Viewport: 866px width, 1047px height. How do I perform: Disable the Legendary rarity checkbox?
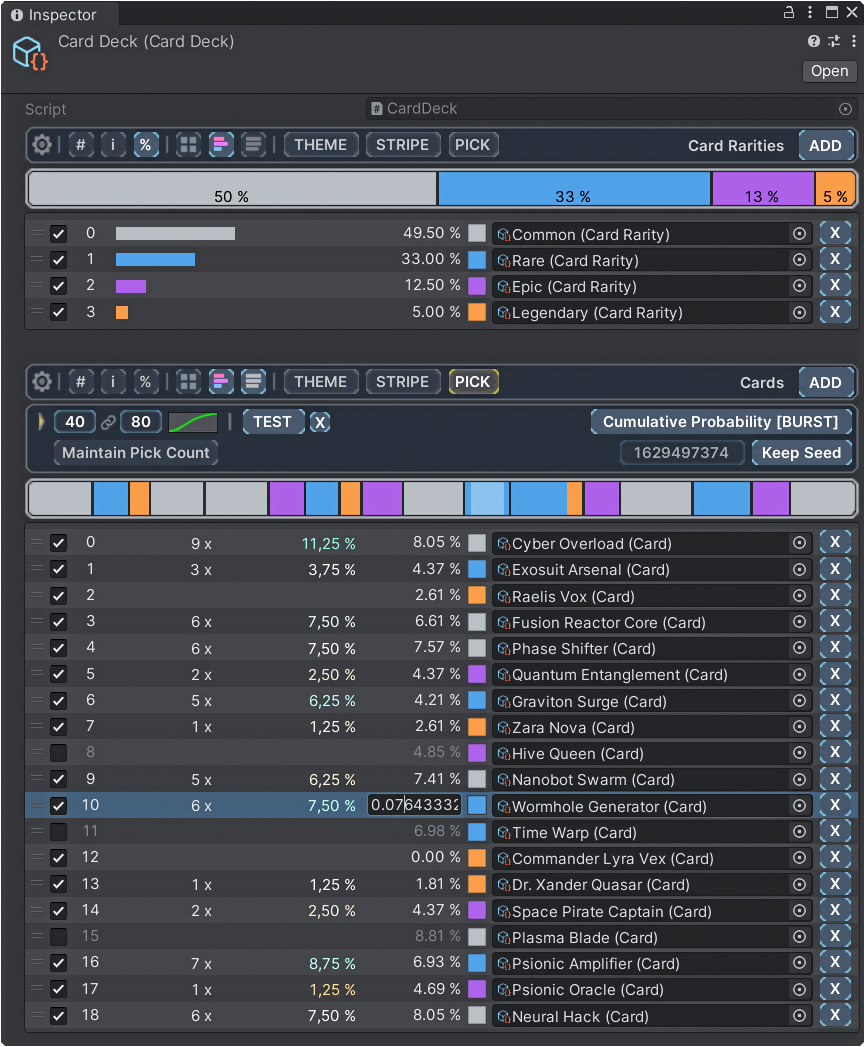coord(59,312)
